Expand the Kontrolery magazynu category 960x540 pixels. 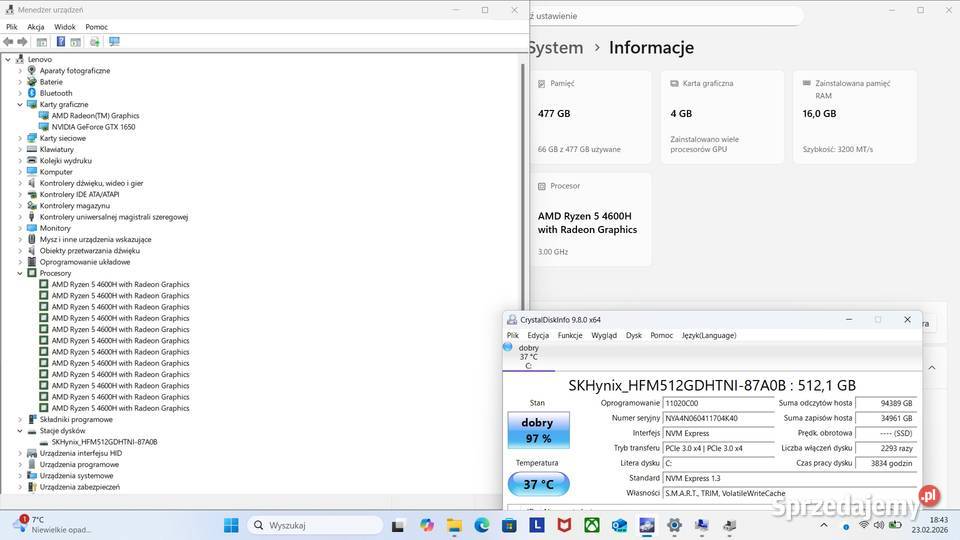point(20,206)
